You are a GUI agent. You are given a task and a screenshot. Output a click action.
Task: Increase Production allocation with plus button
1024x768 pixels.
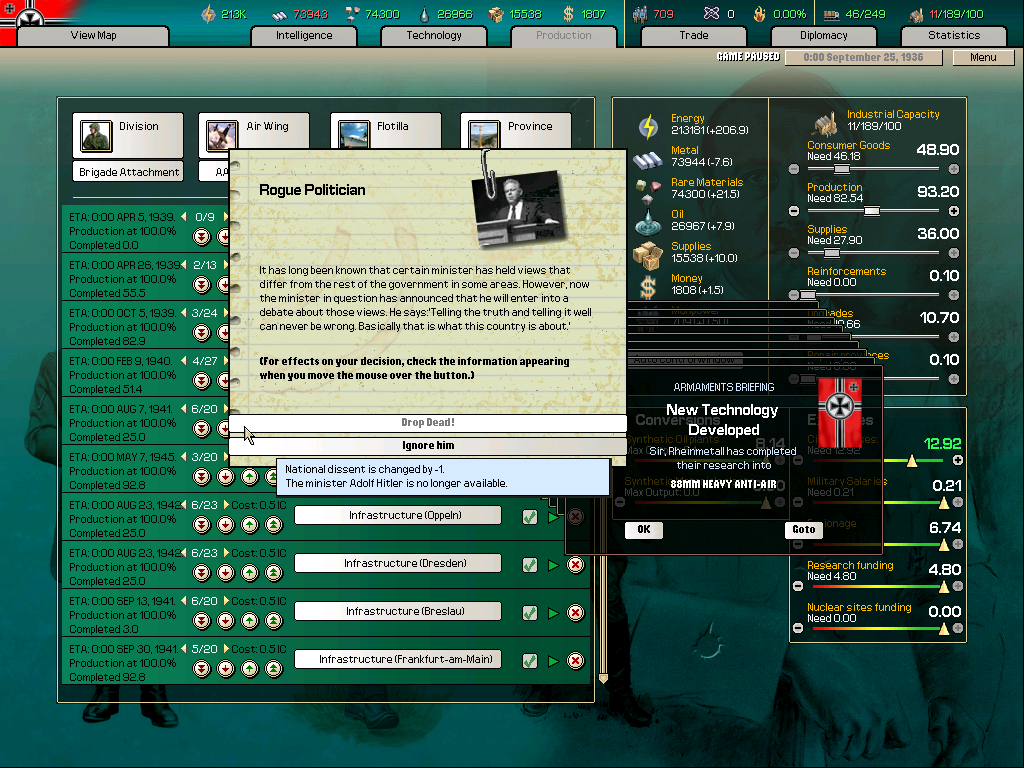[953, 211]
